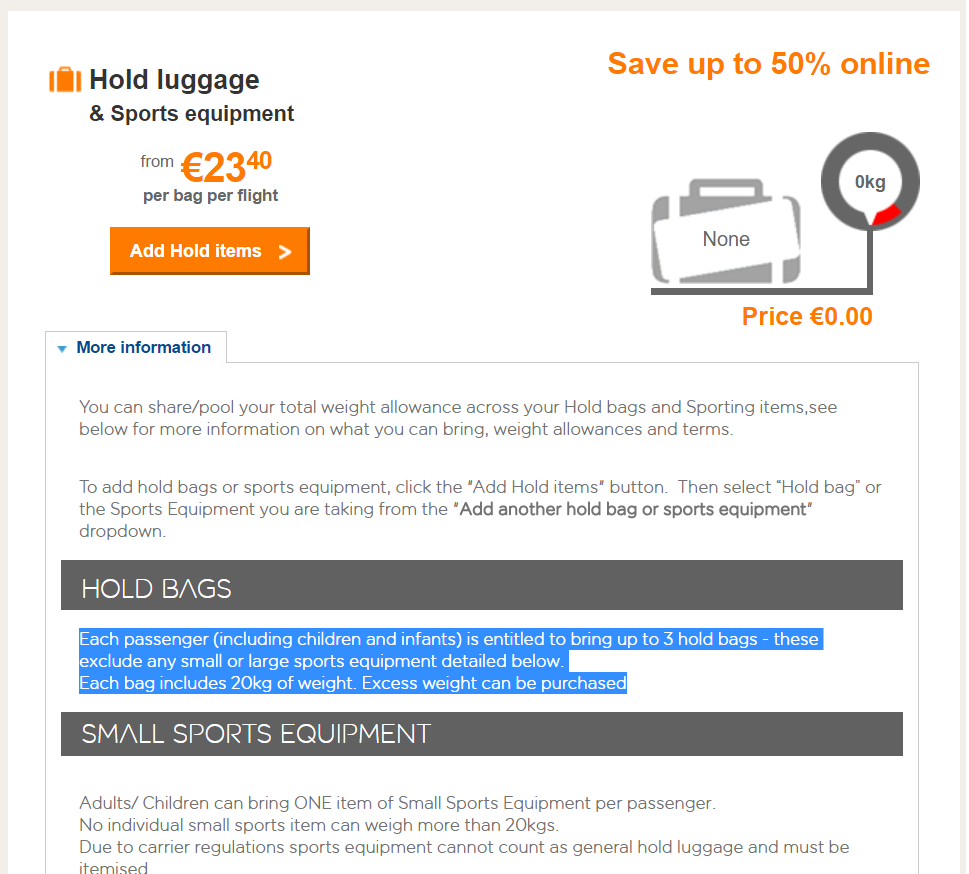Click the grey suitcase graphic labeled None

(x=726, y=232)
